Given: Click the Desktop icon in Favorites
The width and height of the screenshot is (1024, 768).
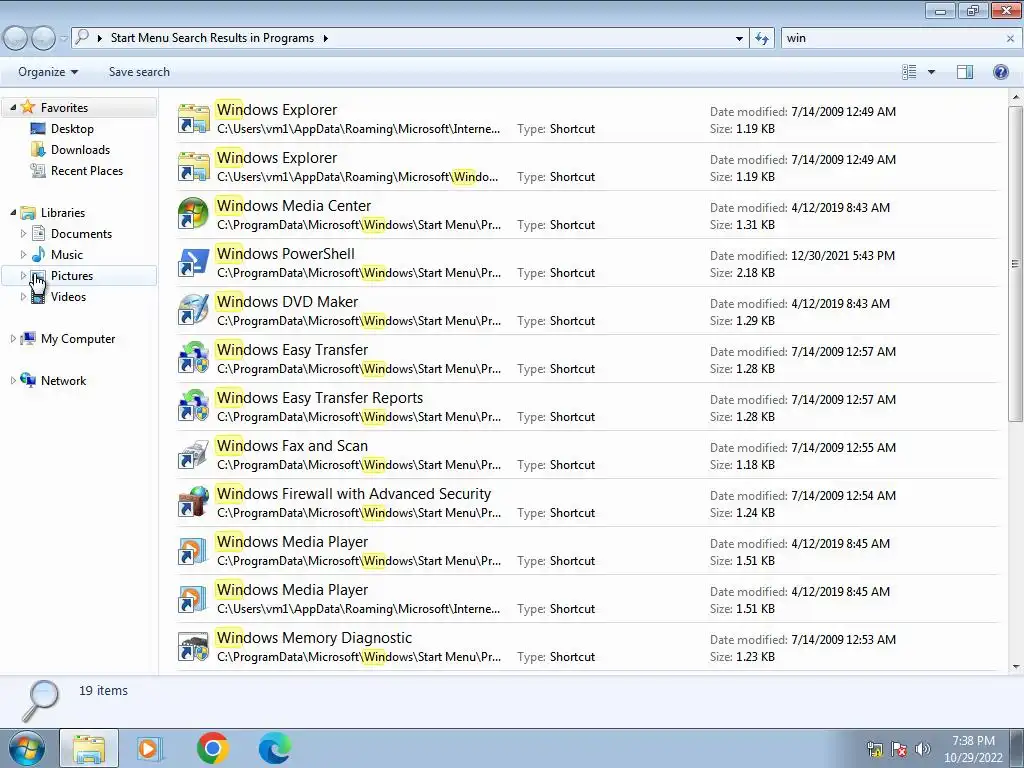Looking at the screenshot, I should tap(38, 129).
